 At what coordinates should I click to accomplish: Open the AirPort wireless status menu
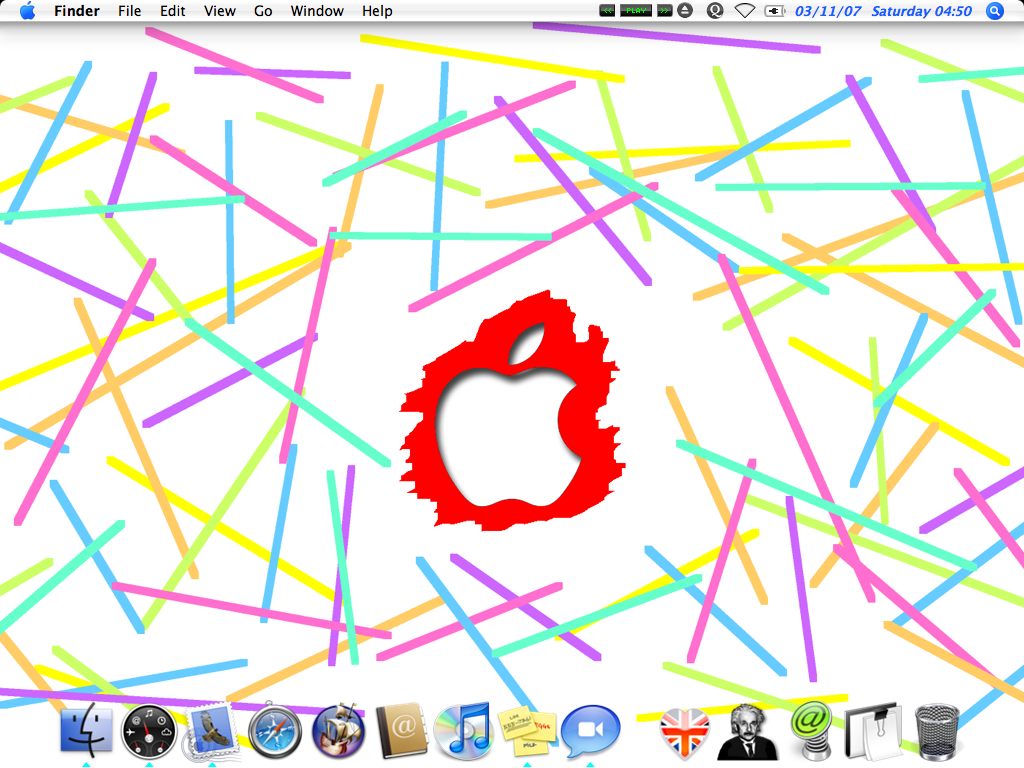[745, 10]
